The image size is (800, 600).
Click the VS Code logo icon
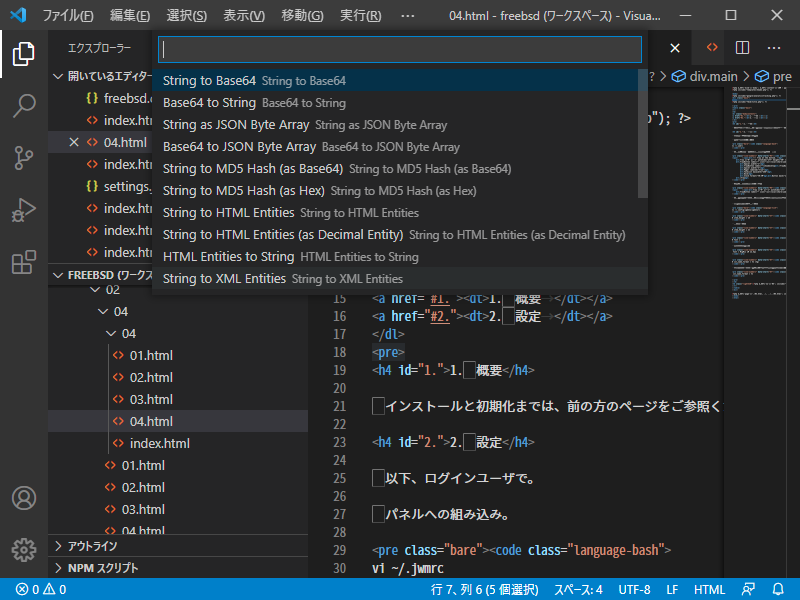[18, 15]
